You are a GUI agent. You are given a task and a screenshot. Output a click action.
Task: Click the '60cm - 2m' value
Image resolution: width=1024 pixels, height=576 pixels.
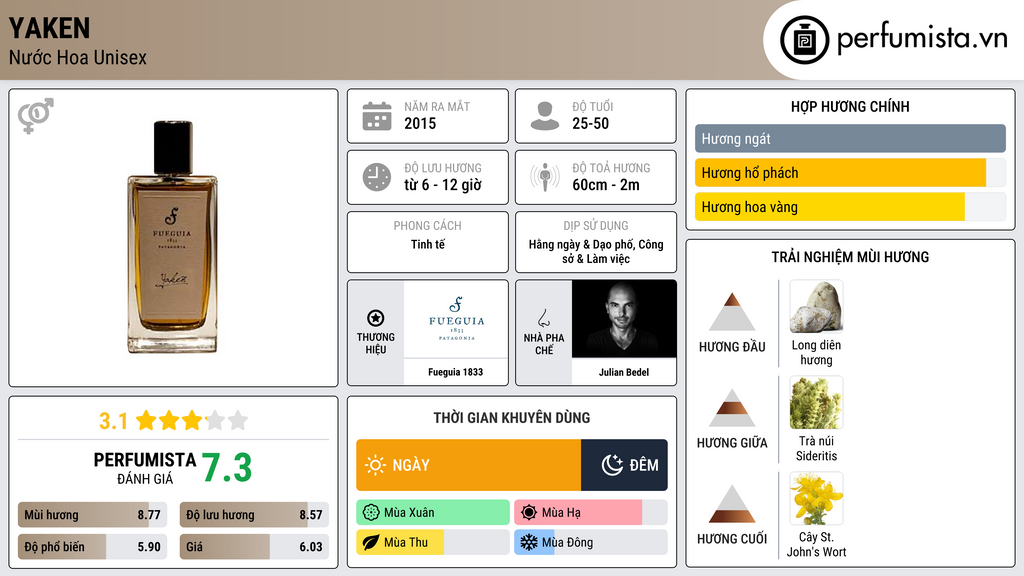(606, 185)
